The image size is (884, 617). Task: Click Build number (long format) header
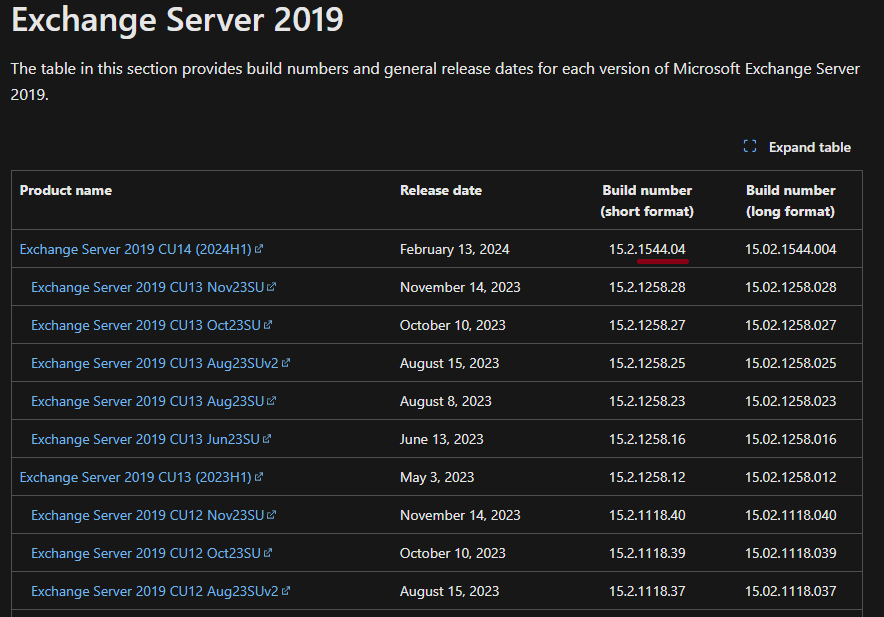(790, 201)
